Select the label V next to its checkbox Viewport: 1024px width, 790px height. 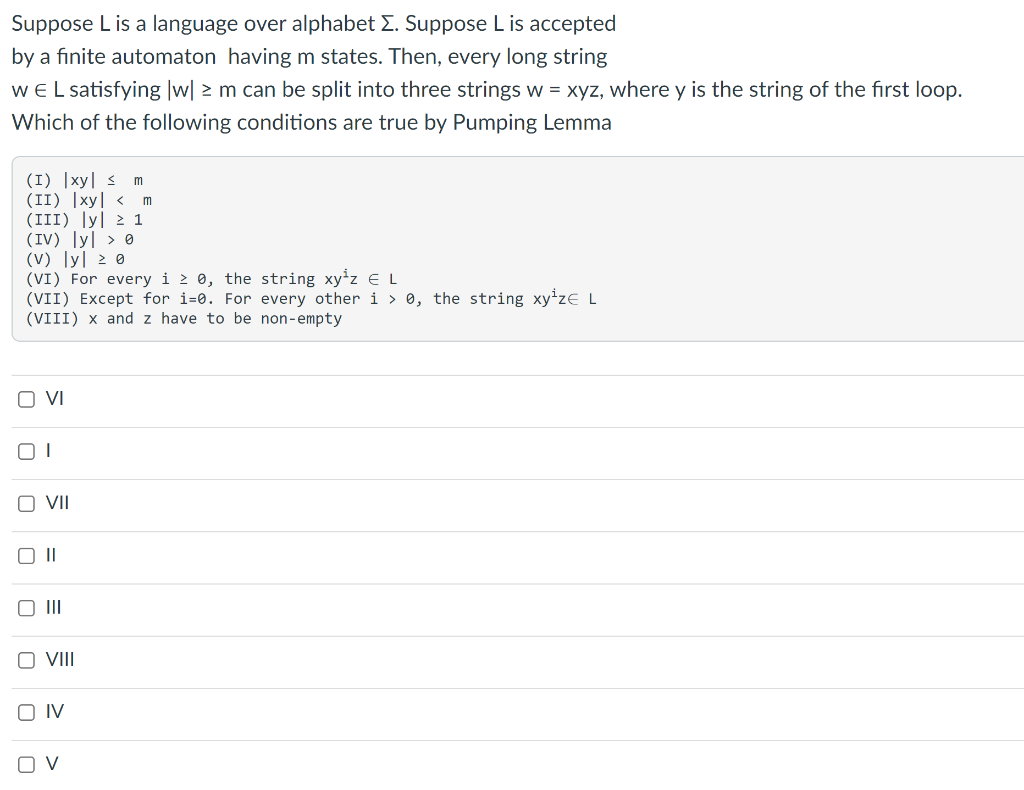(x=50, y=763)
